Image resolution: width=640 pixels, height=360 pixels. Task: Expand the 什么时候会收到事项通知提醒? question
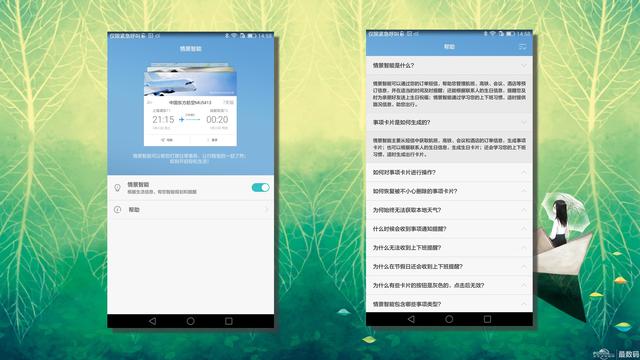pos(449,229)
